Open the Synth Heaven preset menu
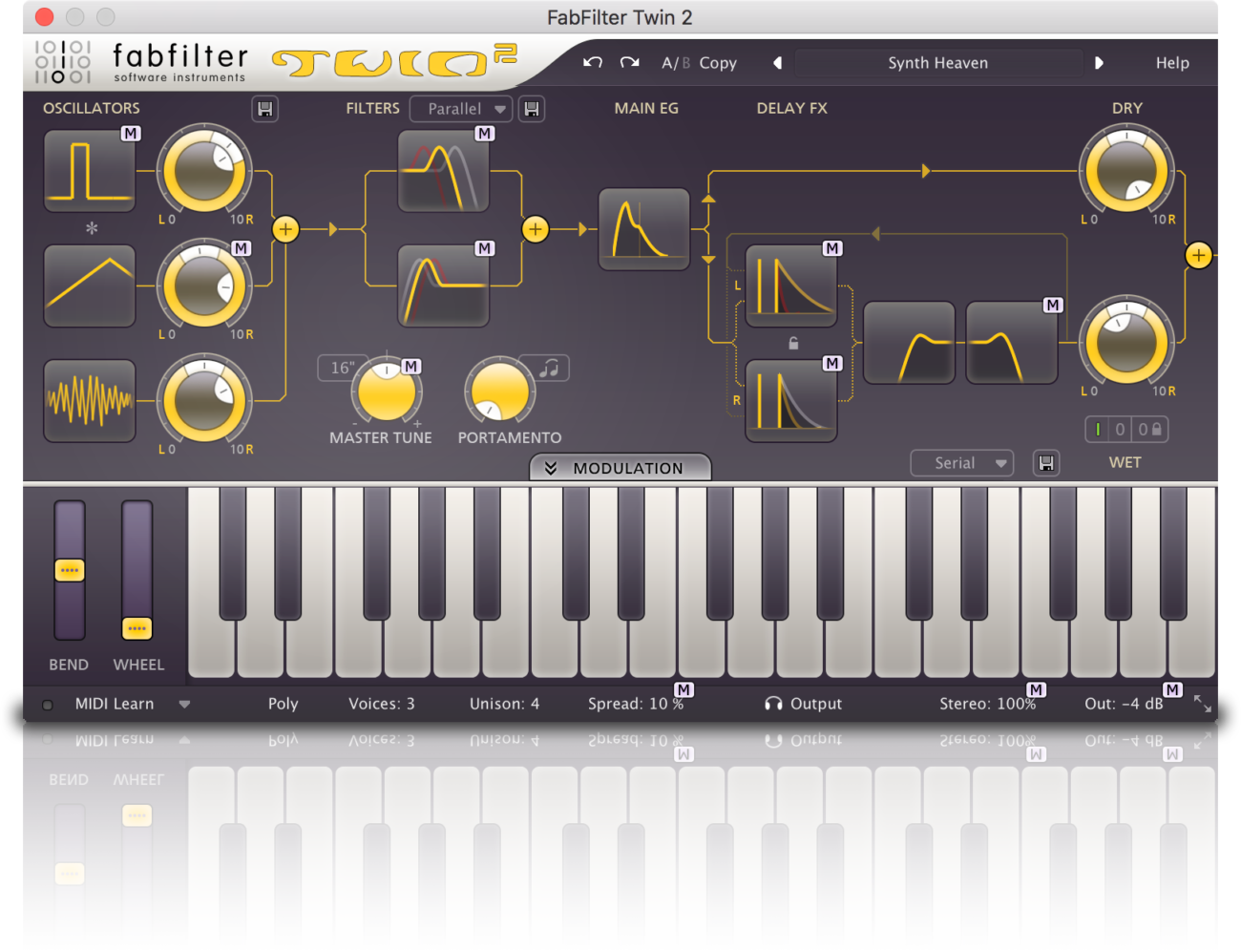The image size is (1241, 952). pyautogui.click(x=938, y=63)
